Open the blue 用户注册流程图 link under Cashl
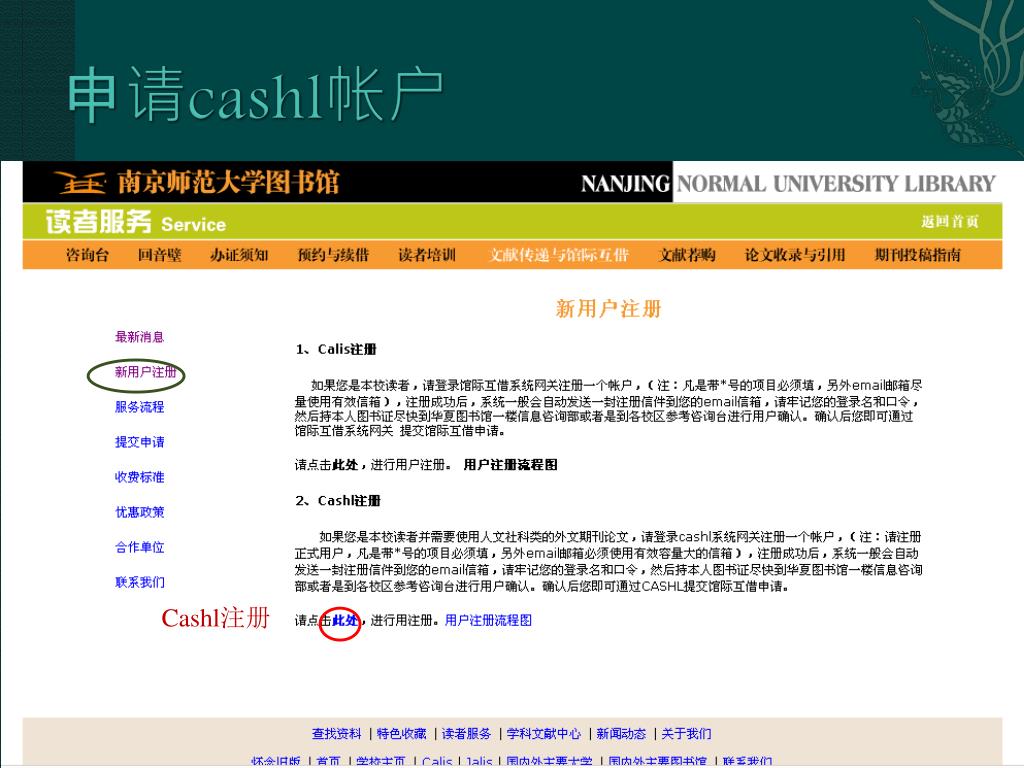This screenshot has height=768, width=1024. click(x=488, y=621)
